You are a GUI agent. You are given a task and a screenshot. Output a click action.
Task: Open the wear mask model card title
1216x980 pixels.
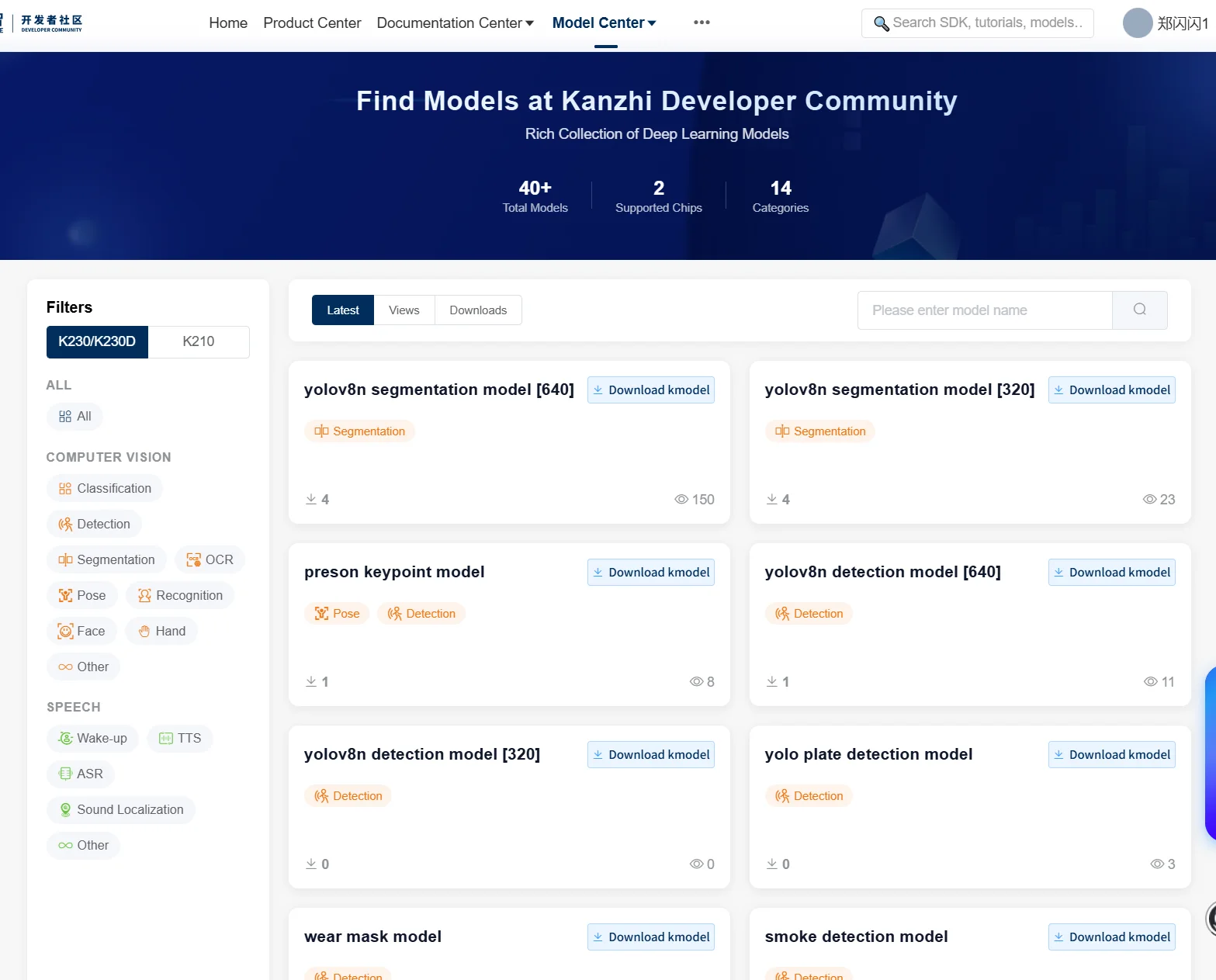(x=372, y=937)
